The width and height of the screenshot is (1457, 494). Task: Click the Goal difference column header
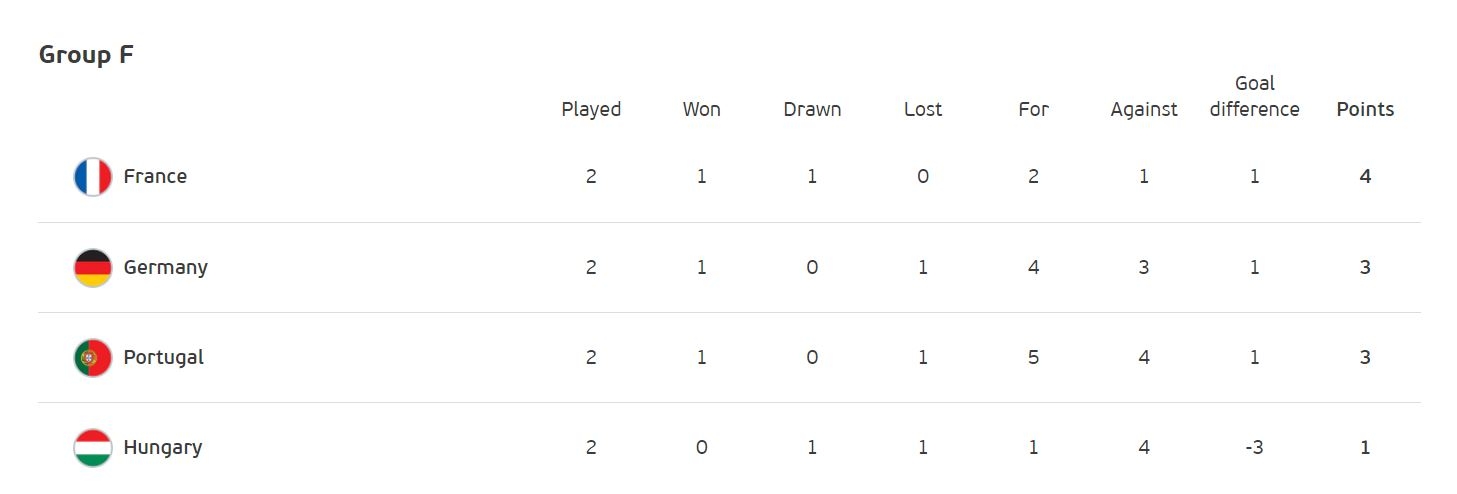(1255, 96)
